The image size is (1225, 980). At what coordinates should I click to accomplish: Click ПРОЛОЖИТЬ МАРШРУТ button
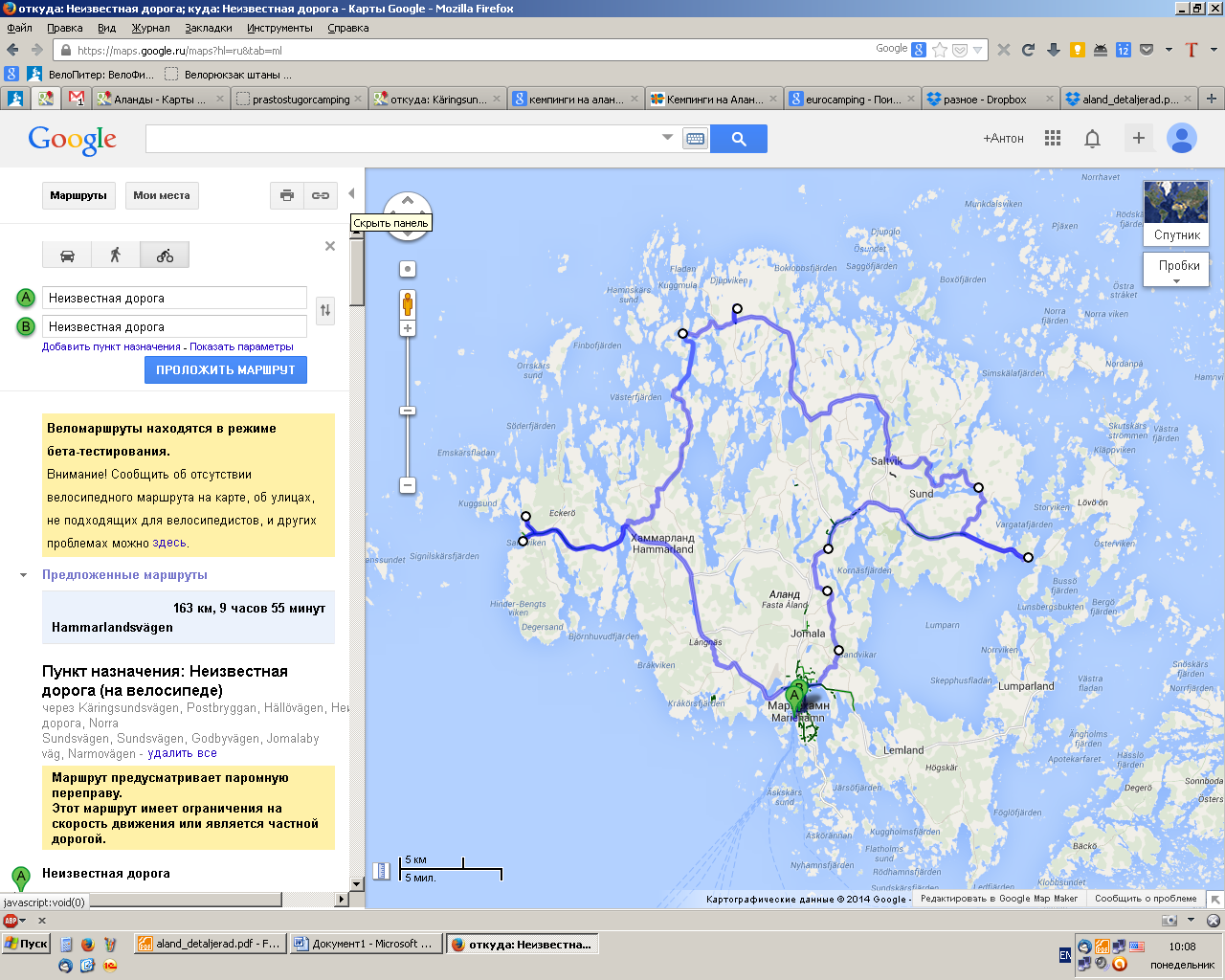(x=226, y=370)
